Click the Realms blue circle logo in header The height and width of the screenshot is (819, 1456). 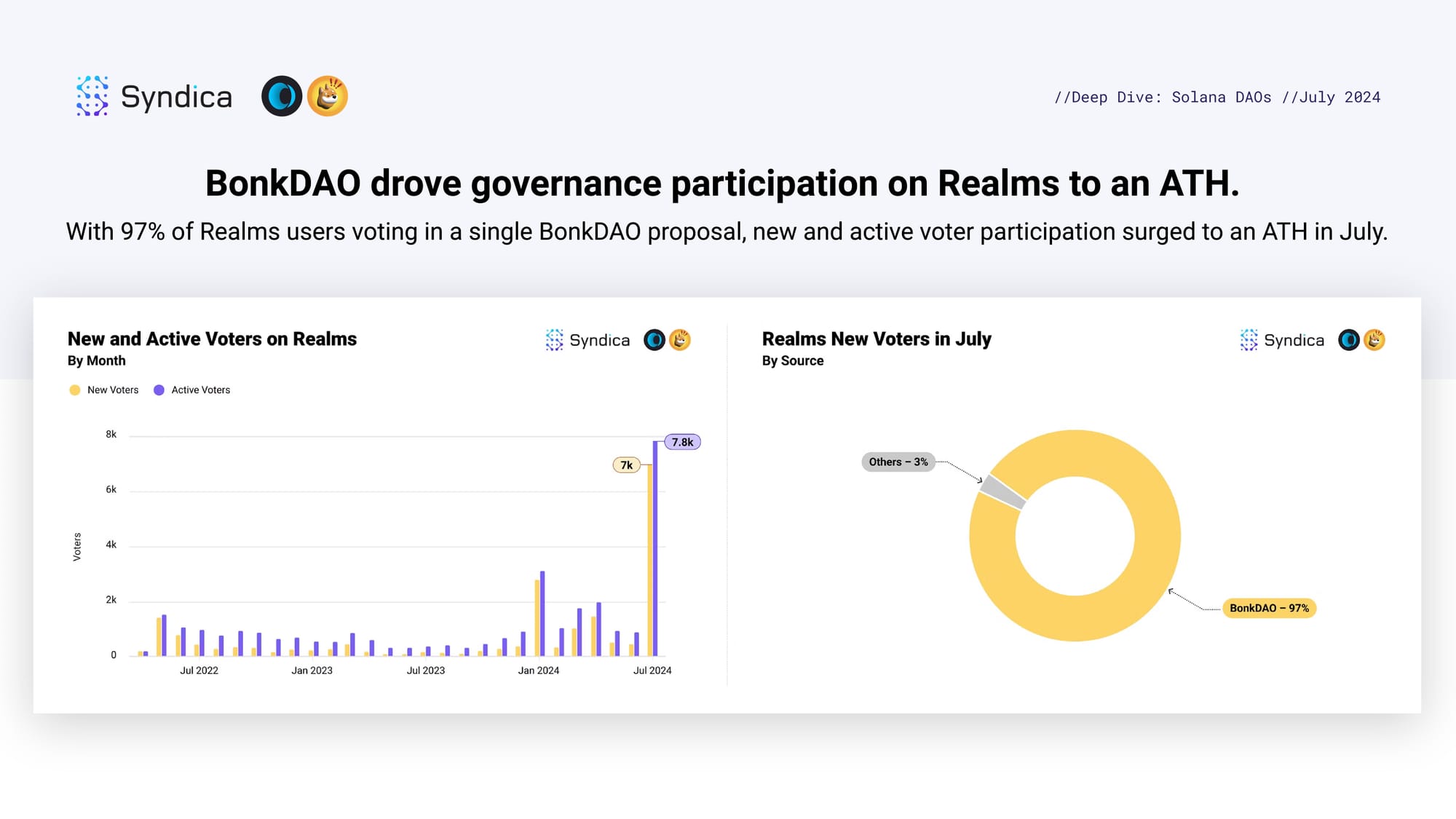[x=282, y=96]
